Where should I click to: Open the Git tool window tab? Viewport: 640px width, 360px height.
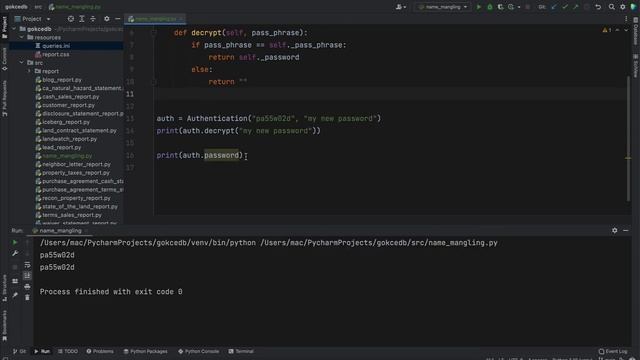point(19,351)
